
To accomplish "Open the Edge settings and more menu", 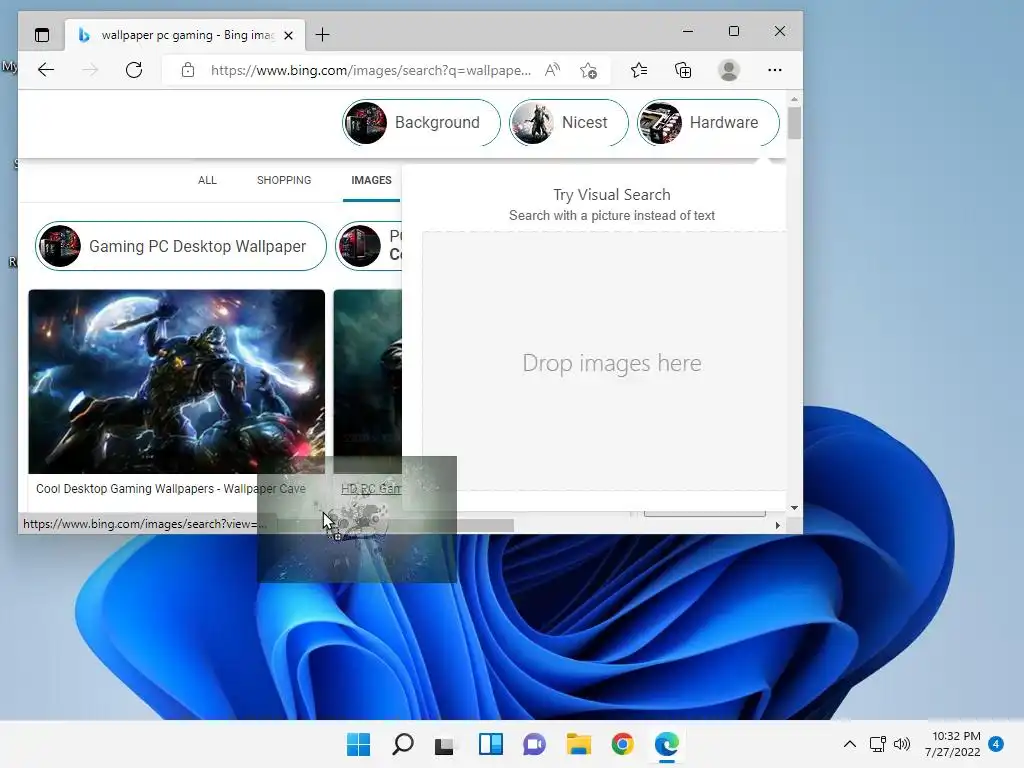I will click(775, 70).
